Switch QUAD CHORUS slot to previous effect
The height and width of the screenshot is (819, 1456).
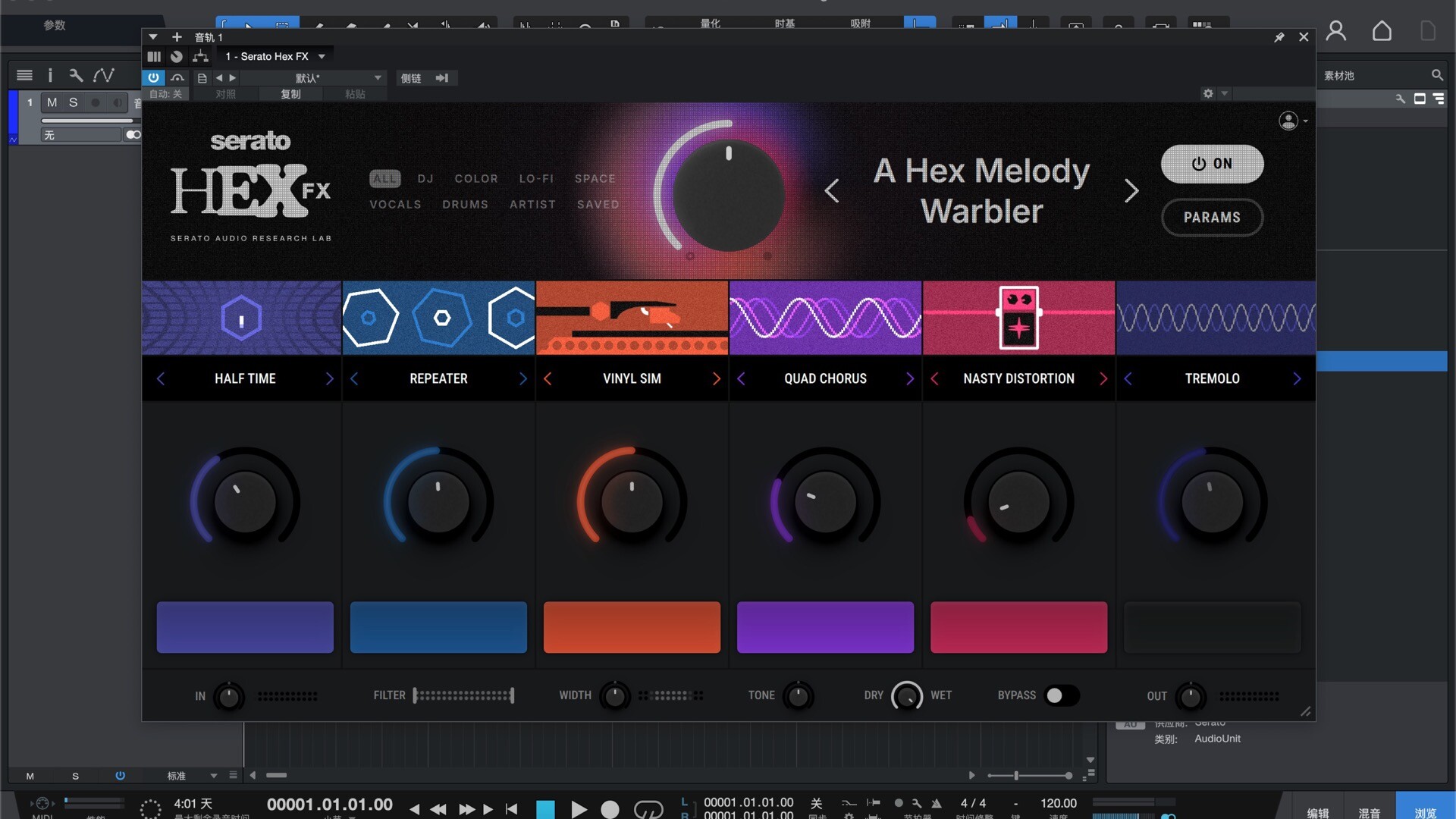point(741,378)
